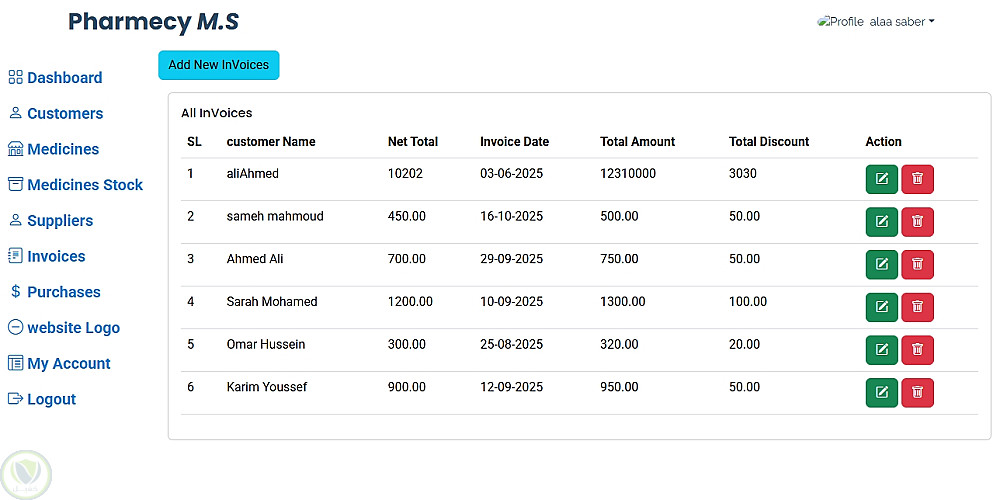
Task: Click the Add New InVoices button
Action: pyautogui.click(x=219, y=65)
